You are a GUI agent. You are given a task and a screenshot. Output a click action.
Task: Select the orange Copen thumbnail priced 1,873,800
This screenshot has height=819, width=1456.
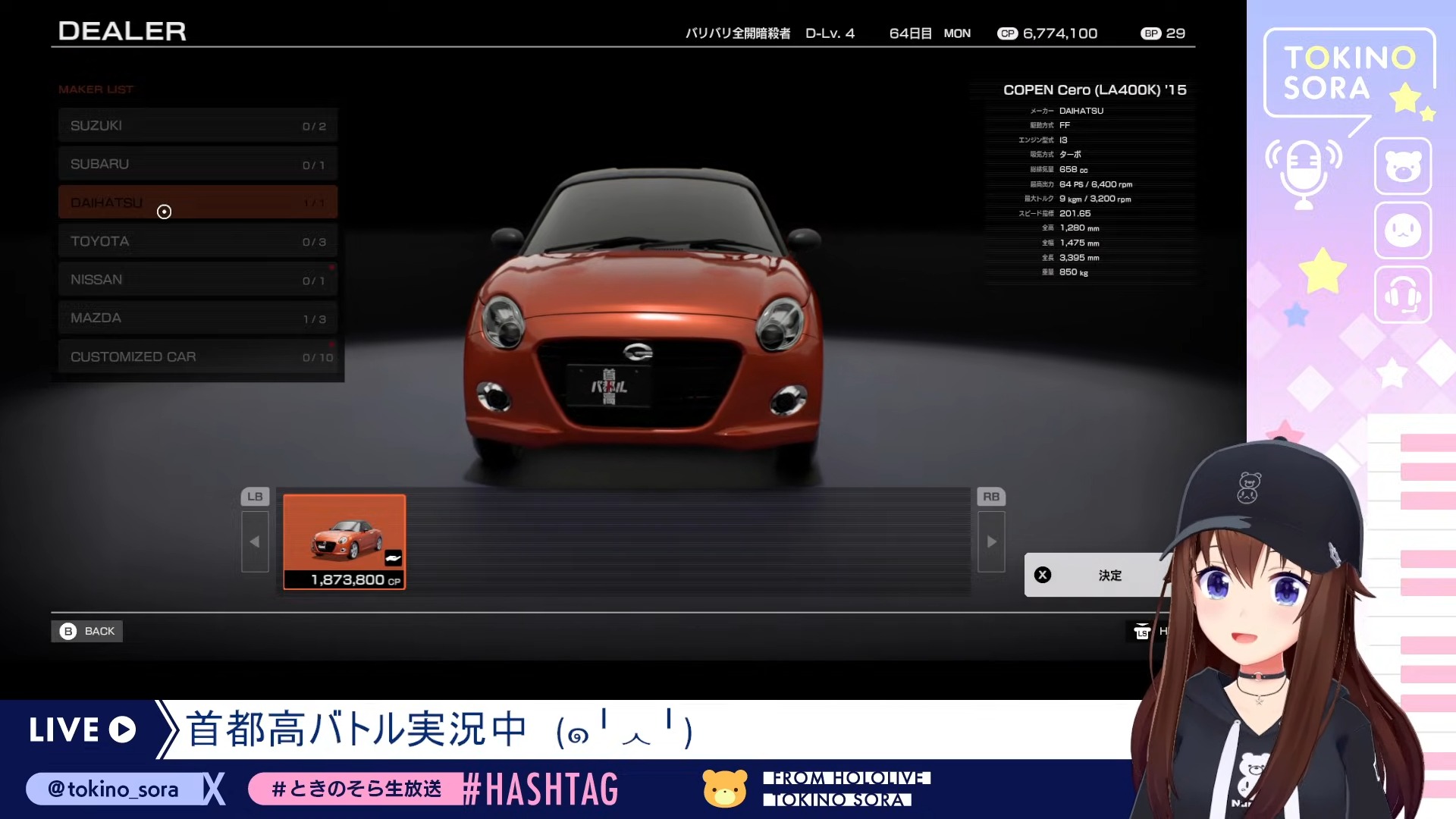(344, 541)
